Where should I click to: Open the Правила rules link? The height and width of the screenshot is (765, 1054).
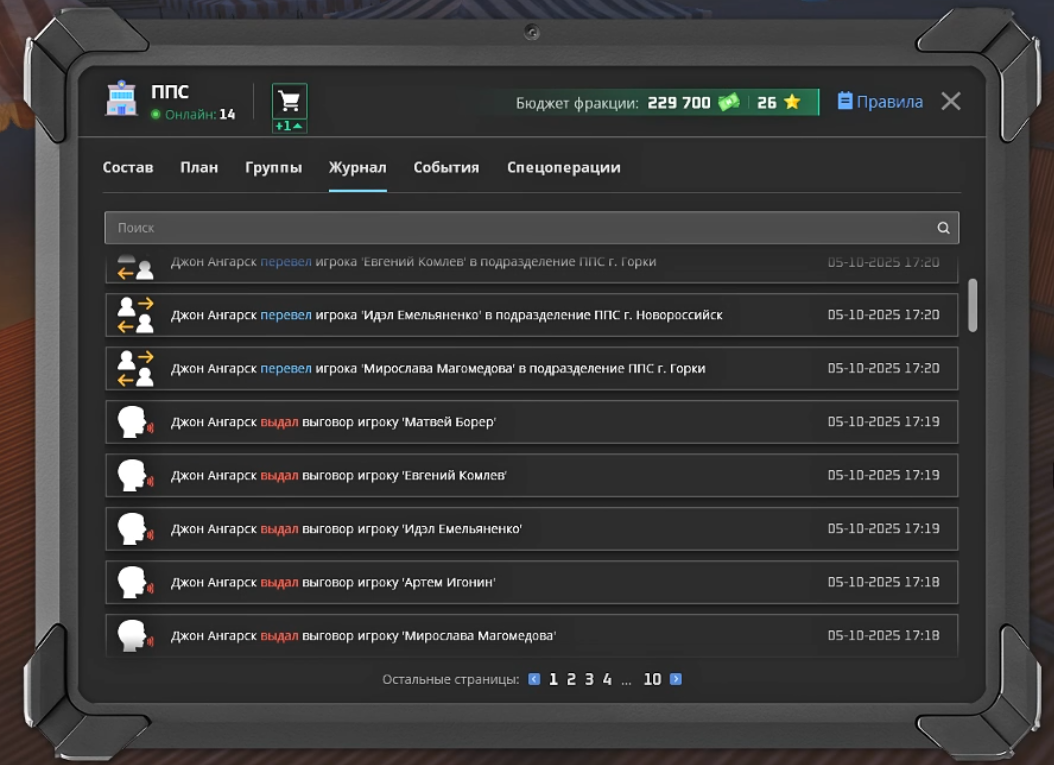880,102
